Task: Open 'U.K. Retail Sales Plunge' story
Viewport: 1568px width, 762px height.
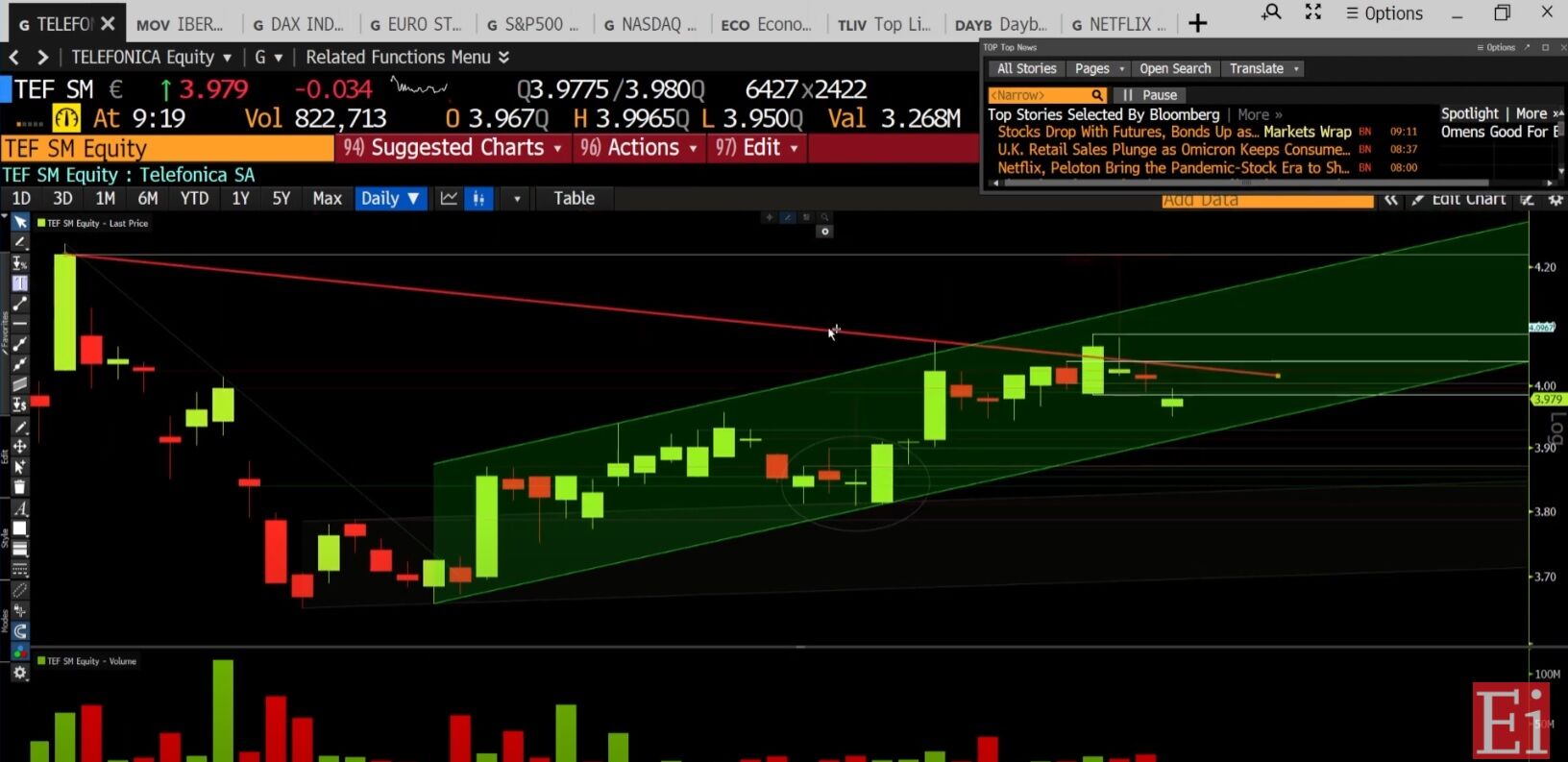Action: pos(1173,149)
